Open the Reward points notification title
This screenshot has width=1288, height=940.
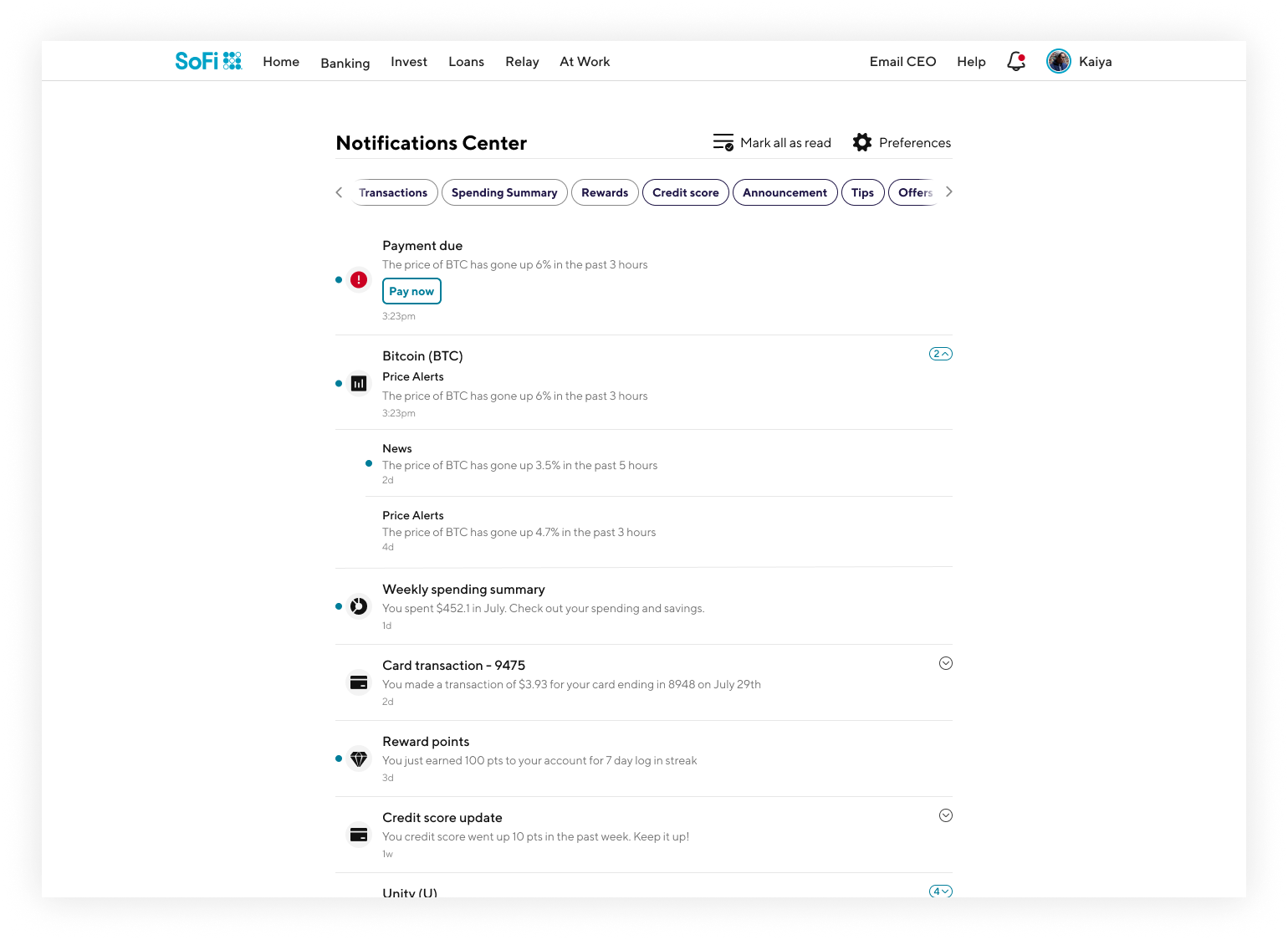point(426,742)
